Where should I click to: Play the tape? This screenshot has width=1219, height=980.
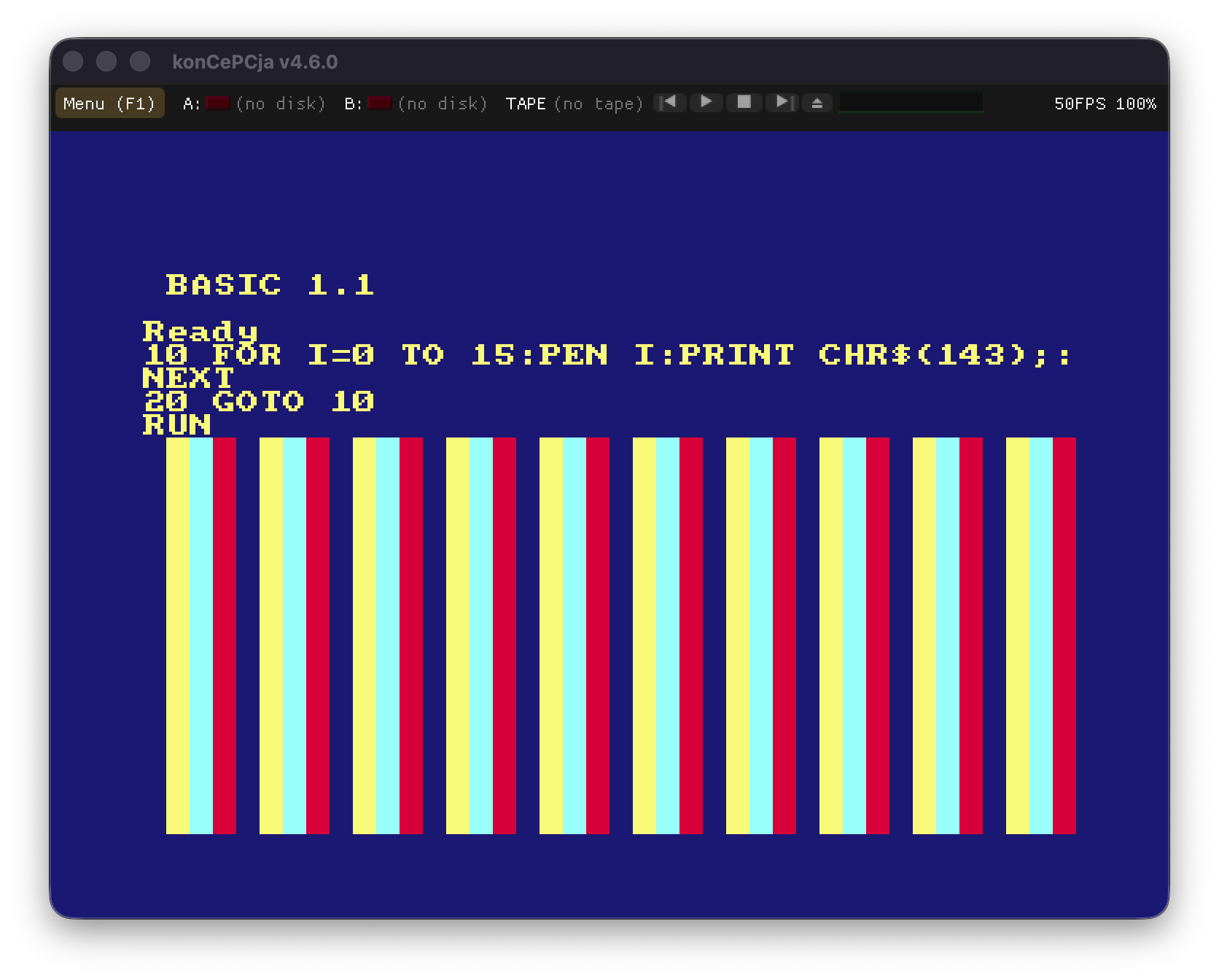(706, 102)
